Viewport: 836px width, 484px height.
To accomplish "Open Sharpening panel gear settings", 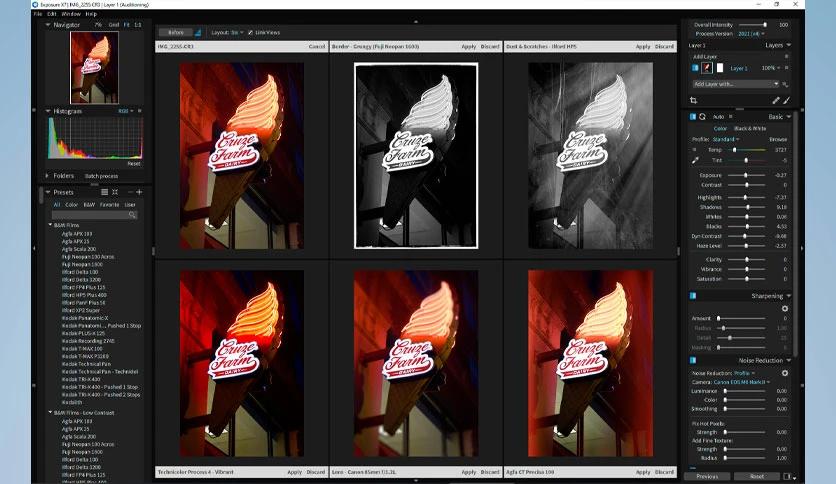I will (785, 309).
